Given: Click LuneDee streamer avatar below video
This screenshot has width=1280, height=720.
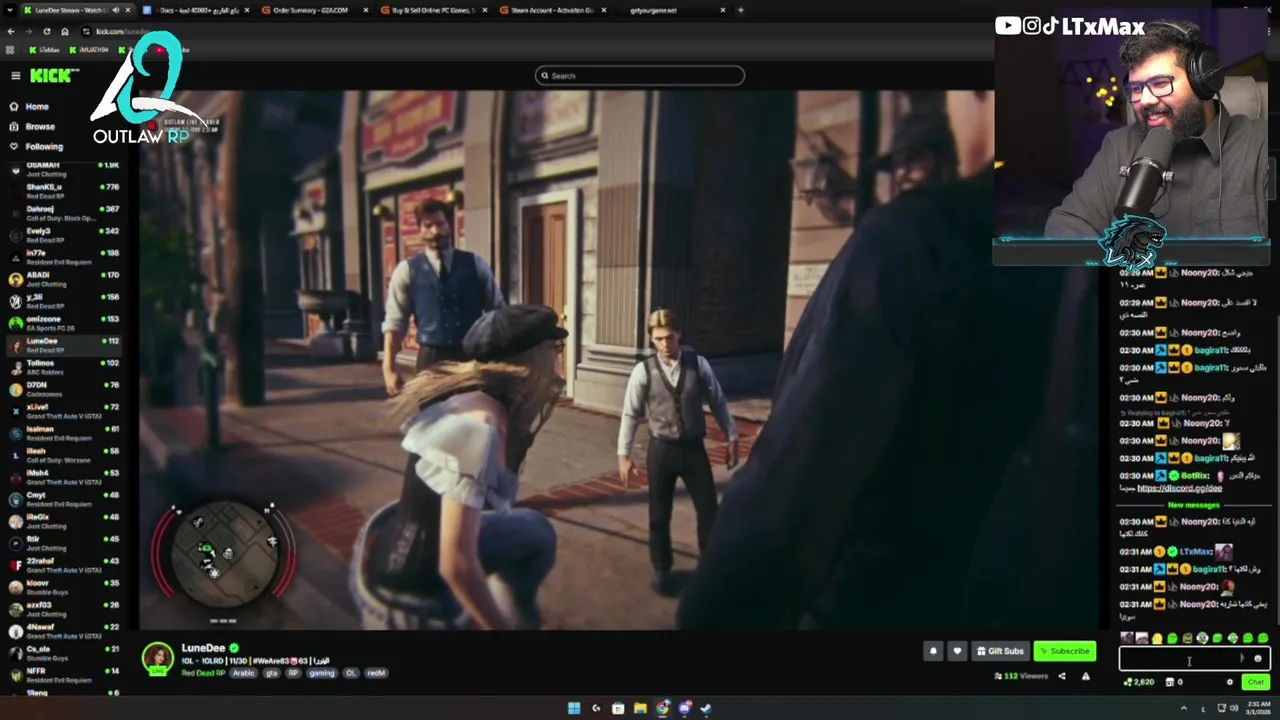Looking at the screenshot, I should [157, 657].
